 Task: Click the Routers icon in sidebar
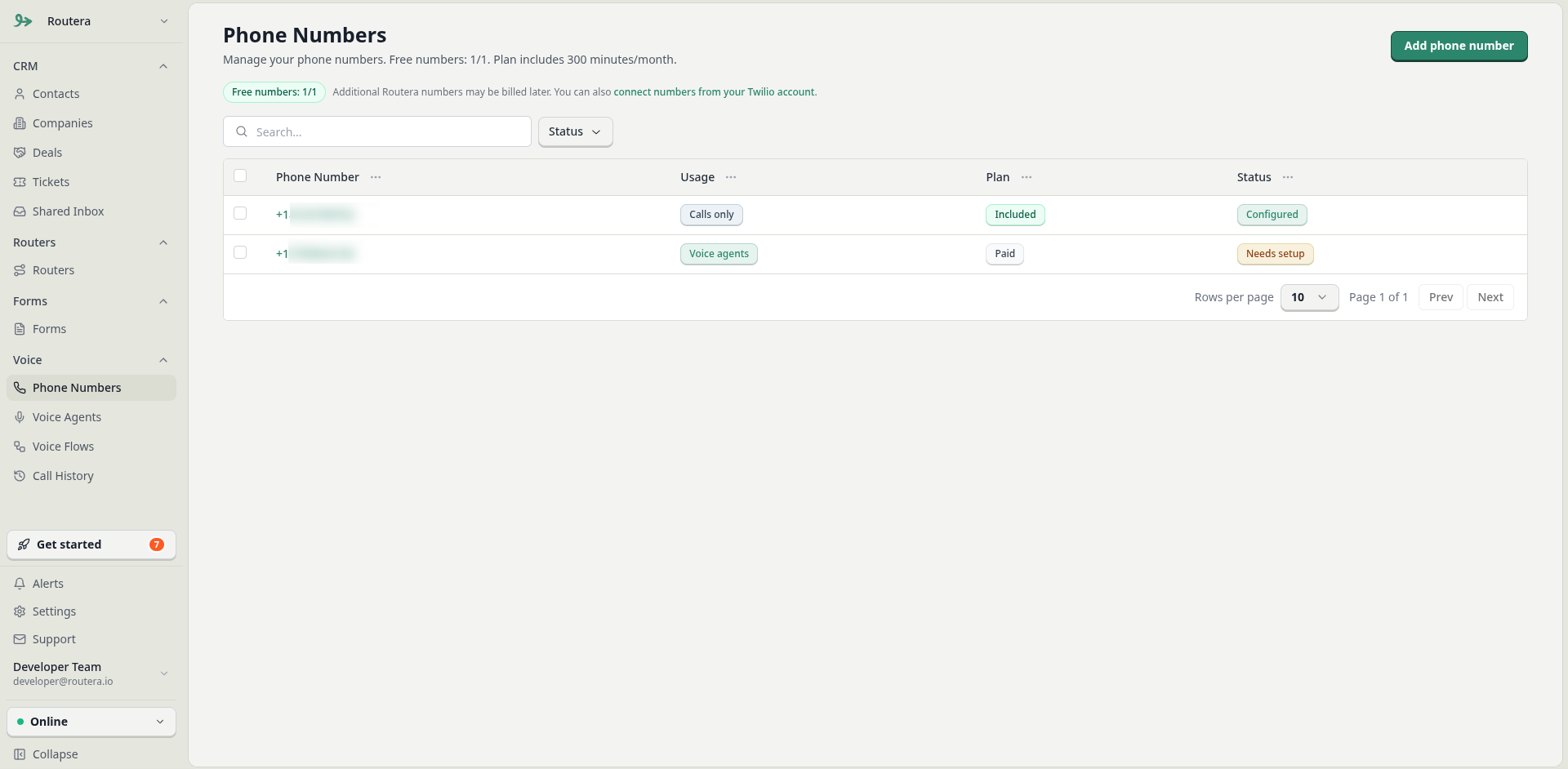coord(20,270)
